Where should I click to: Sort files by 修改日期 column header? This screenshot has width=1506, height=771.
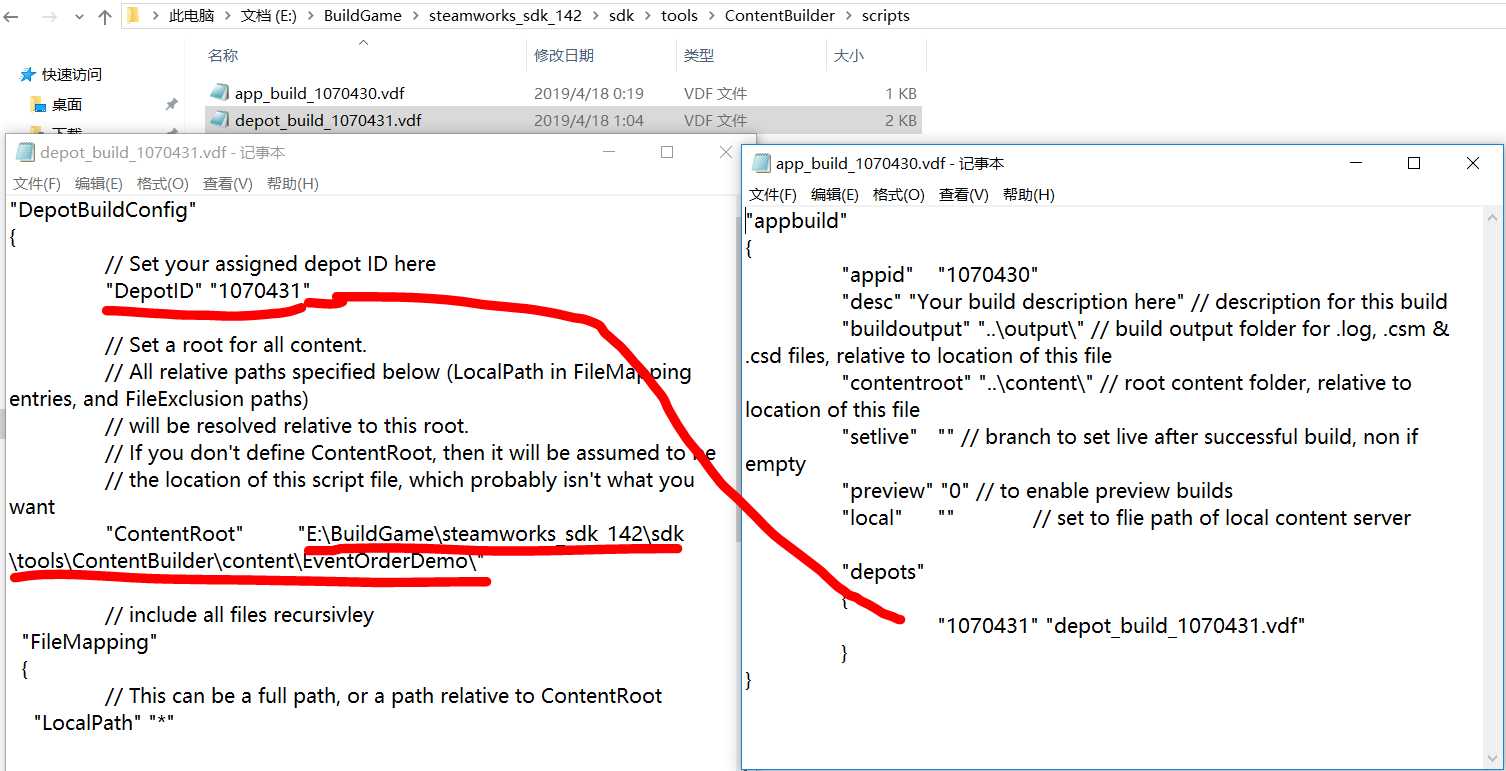coord(563,56)
